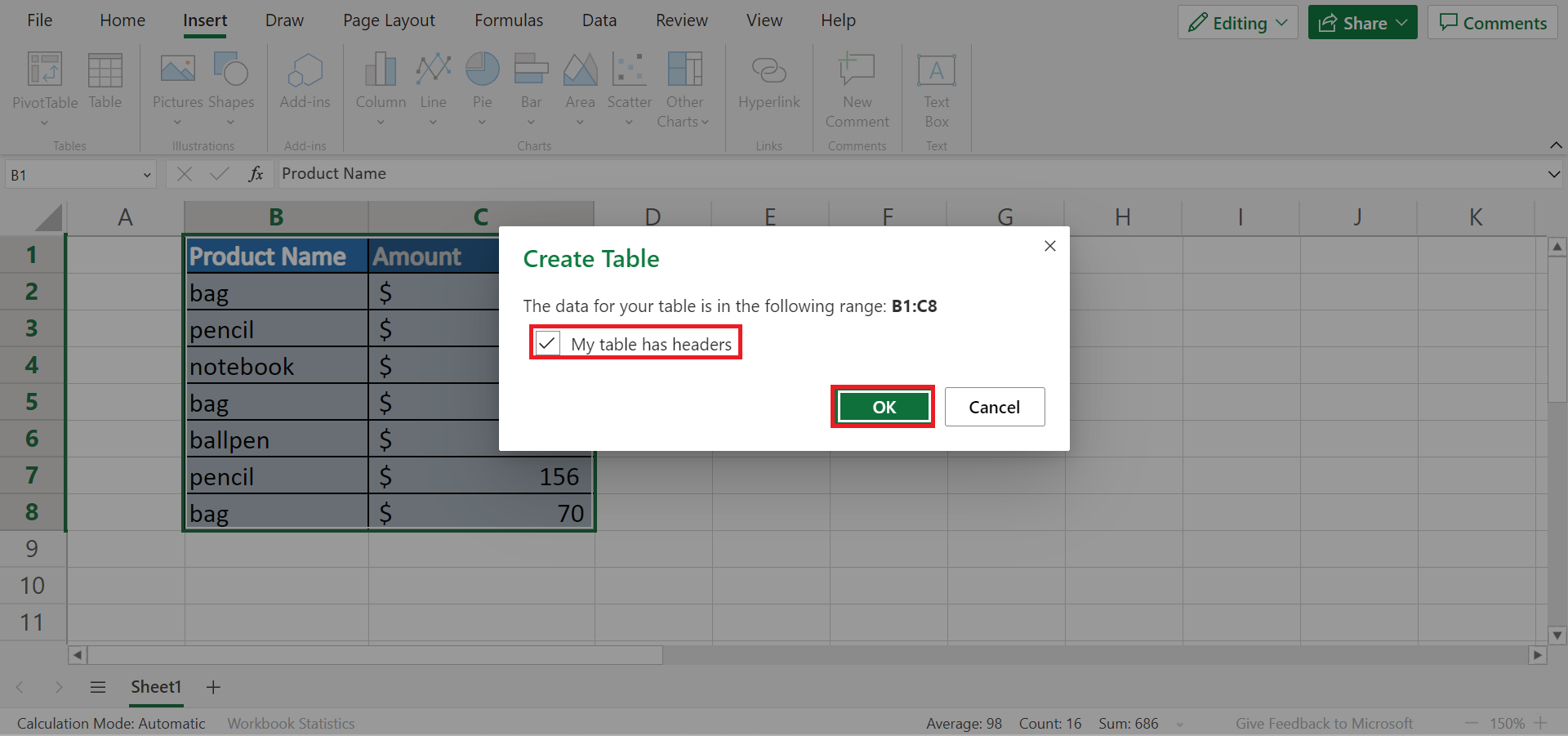This screenshot has height=736, width=1568.
Task: Open the Editing mode dropdown
Action: (x=1237, y=23)
